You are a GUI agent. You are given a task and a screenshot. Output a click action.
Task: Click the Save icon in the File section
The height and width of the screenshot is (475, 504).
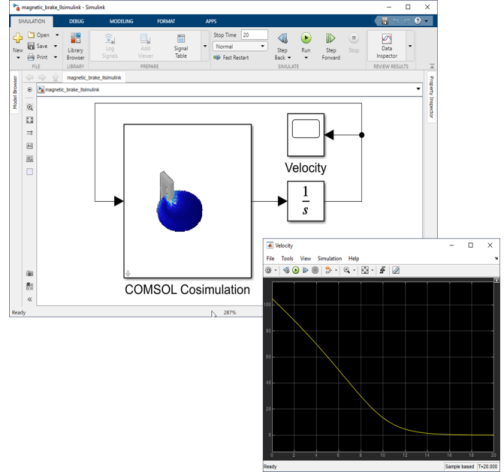click(x=31, y=46)
